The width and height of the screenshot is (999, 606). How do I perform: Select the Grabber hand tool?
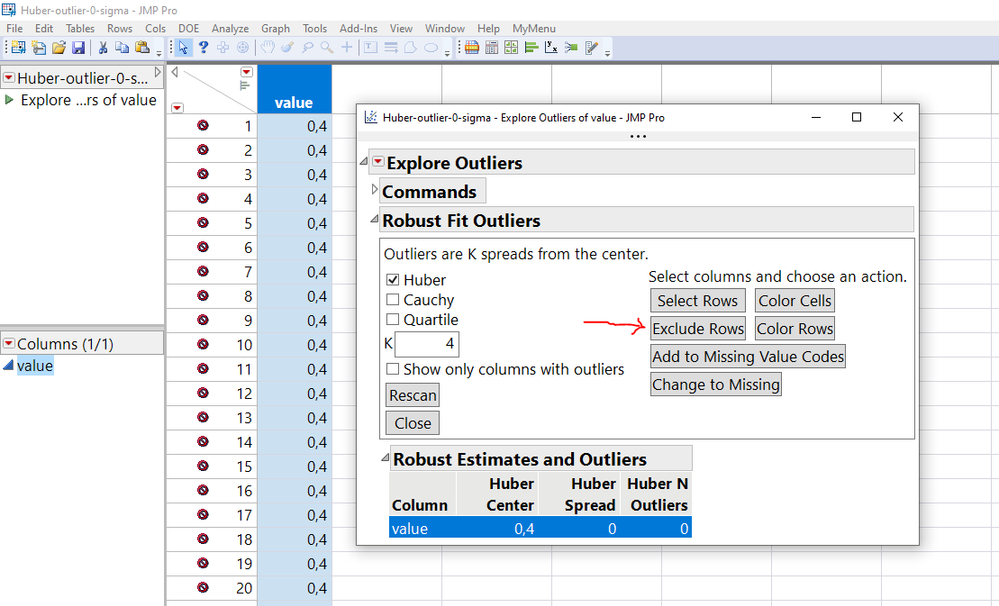click(267, 48)
